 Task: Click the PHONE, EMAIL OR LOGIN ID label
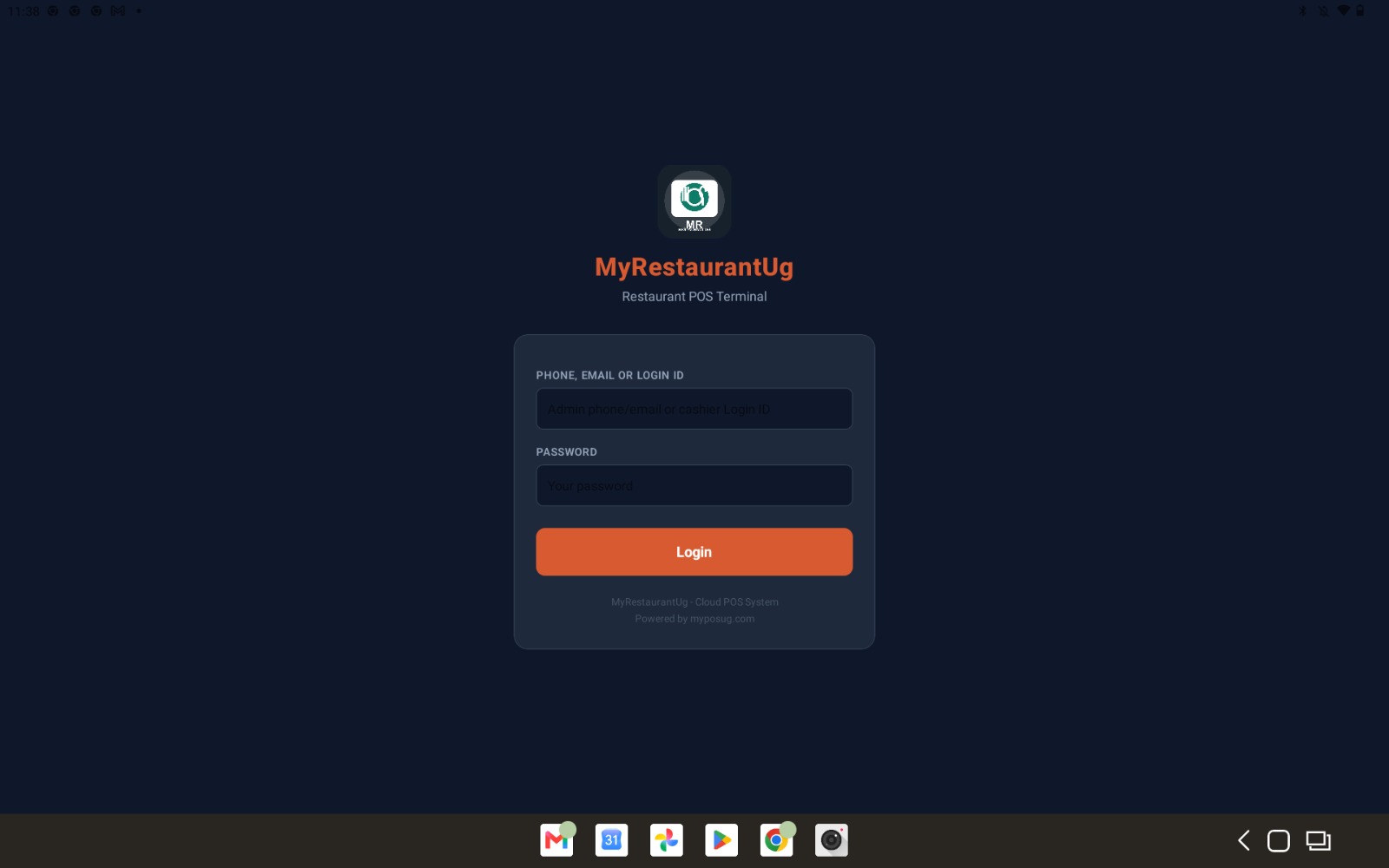(610, 376)
